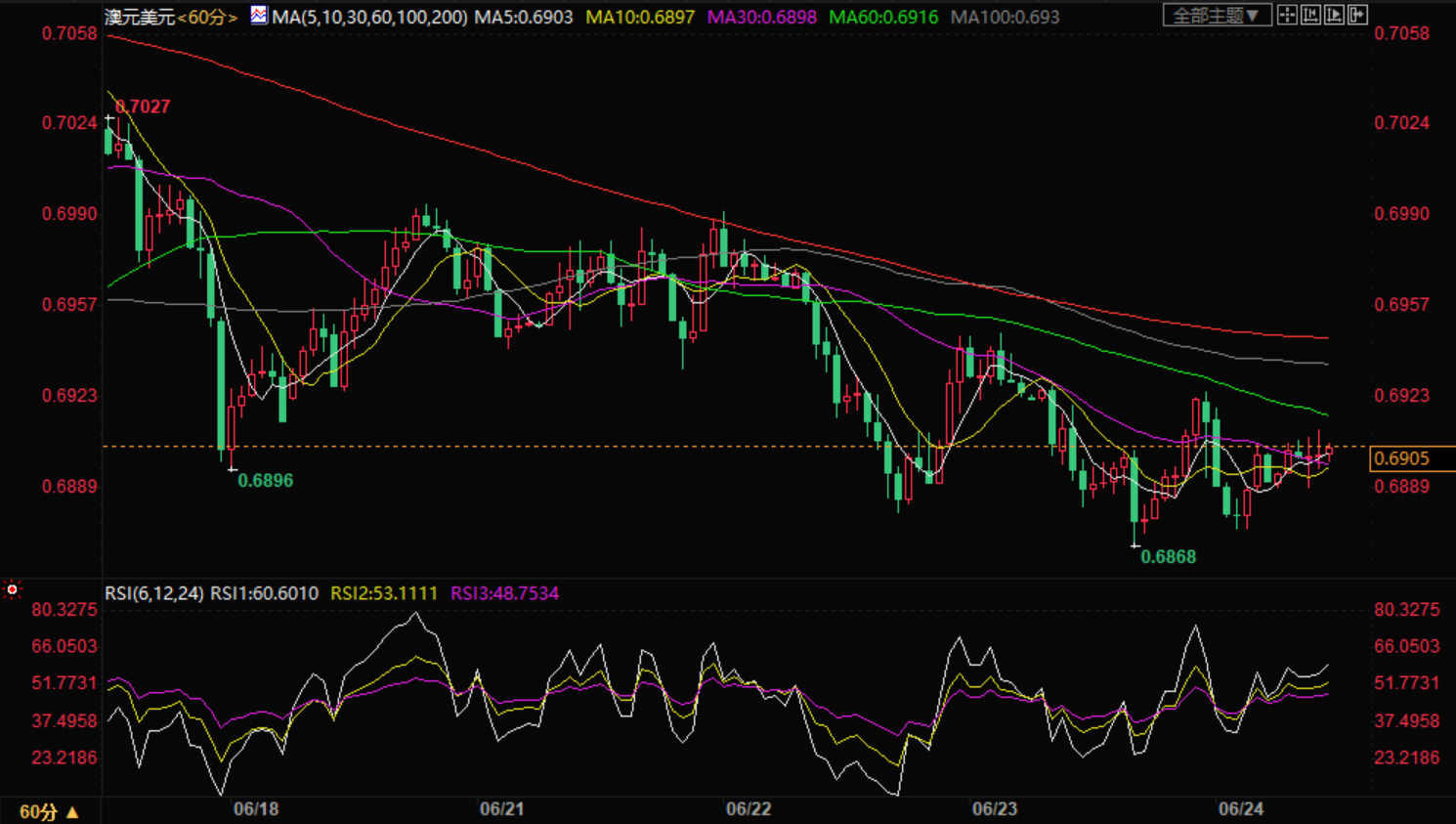
Task: Open the 60分 period selector at bottom left
Action: pos(49,812)
